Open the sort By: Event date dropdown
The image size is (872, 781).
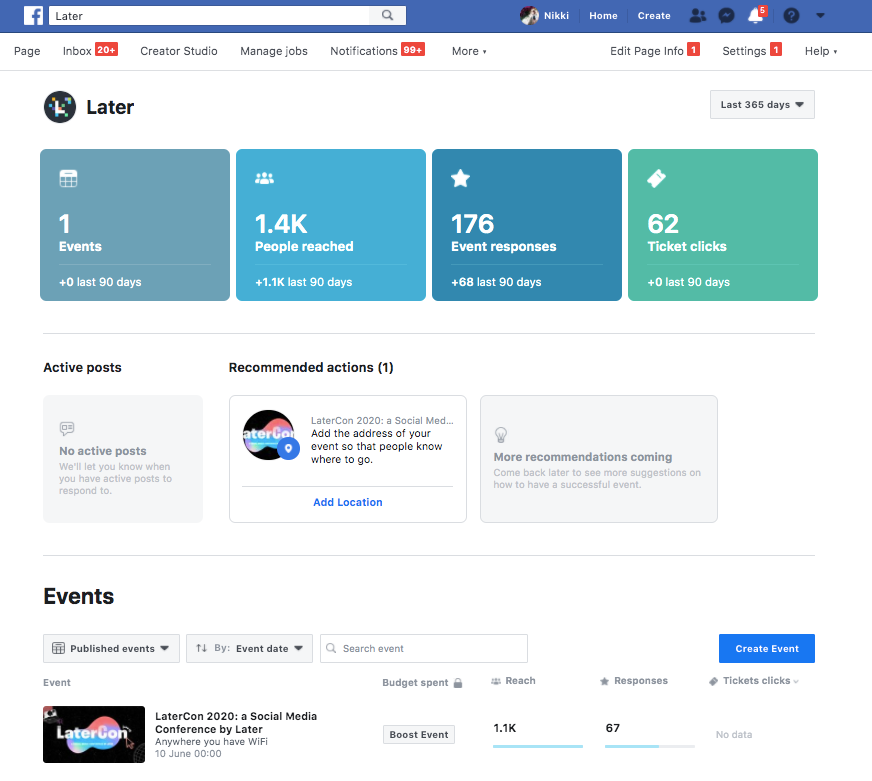coord(249,648)
